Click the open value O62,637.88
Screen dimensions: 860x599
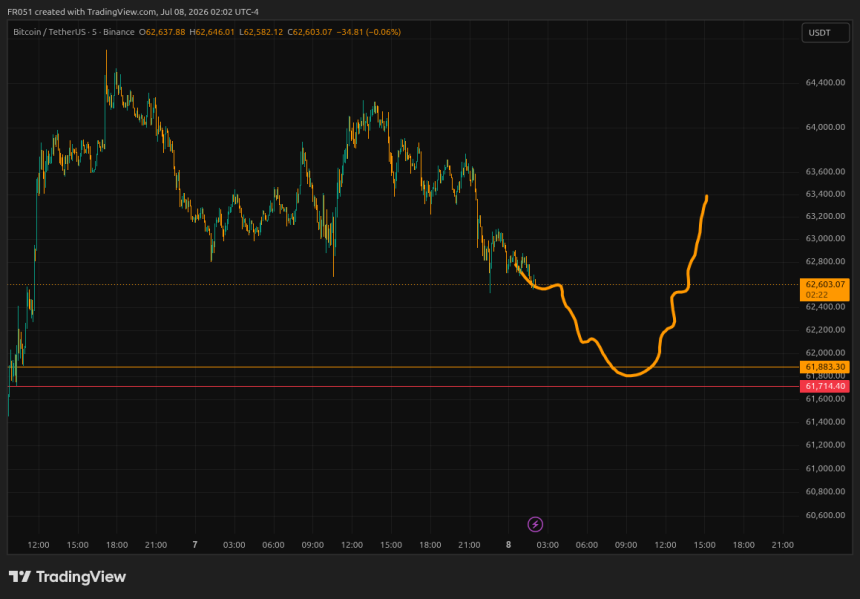click(x=162, y=32)
